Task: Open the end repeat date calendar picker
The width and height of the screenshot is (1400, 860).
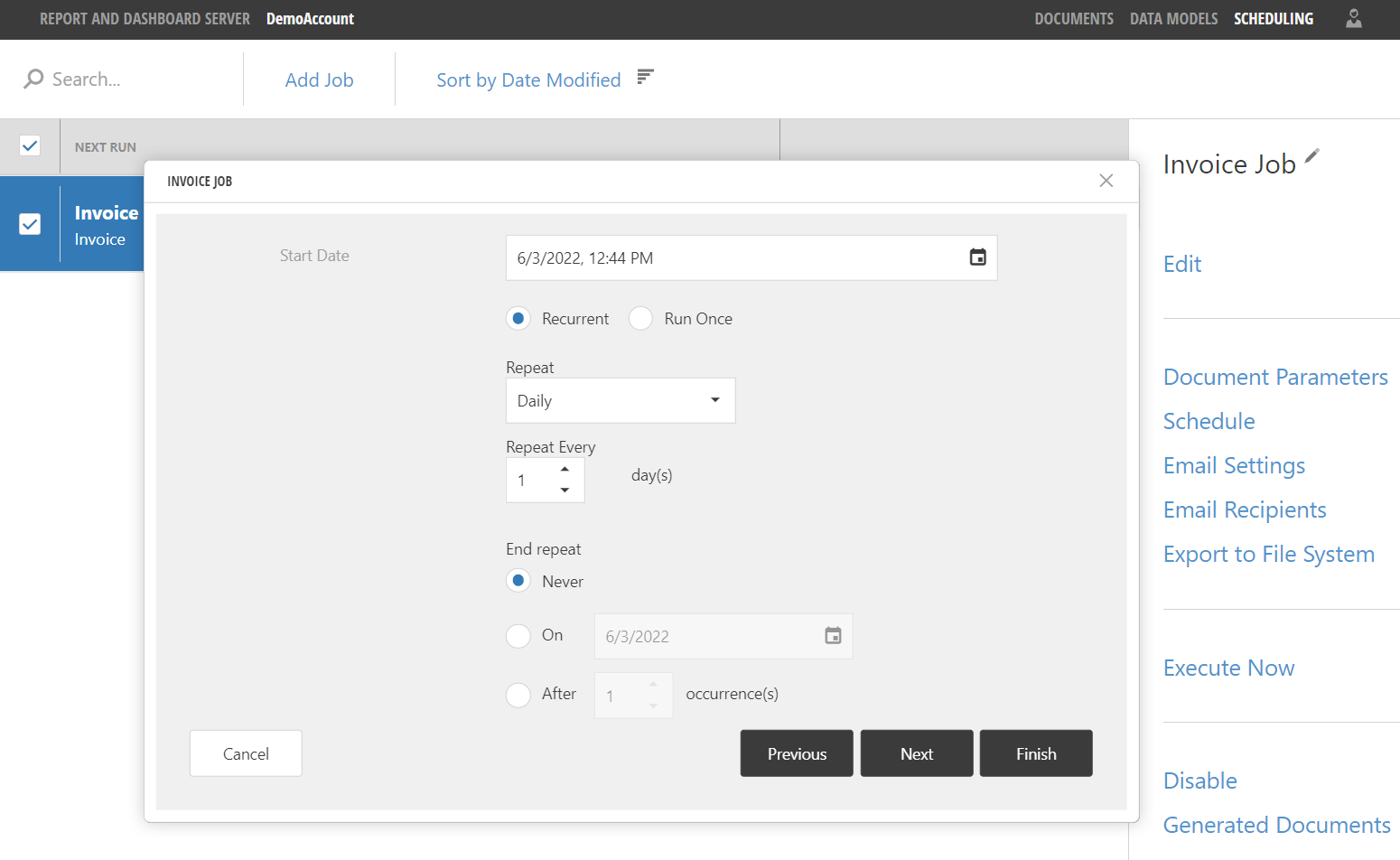Action: 832,636
